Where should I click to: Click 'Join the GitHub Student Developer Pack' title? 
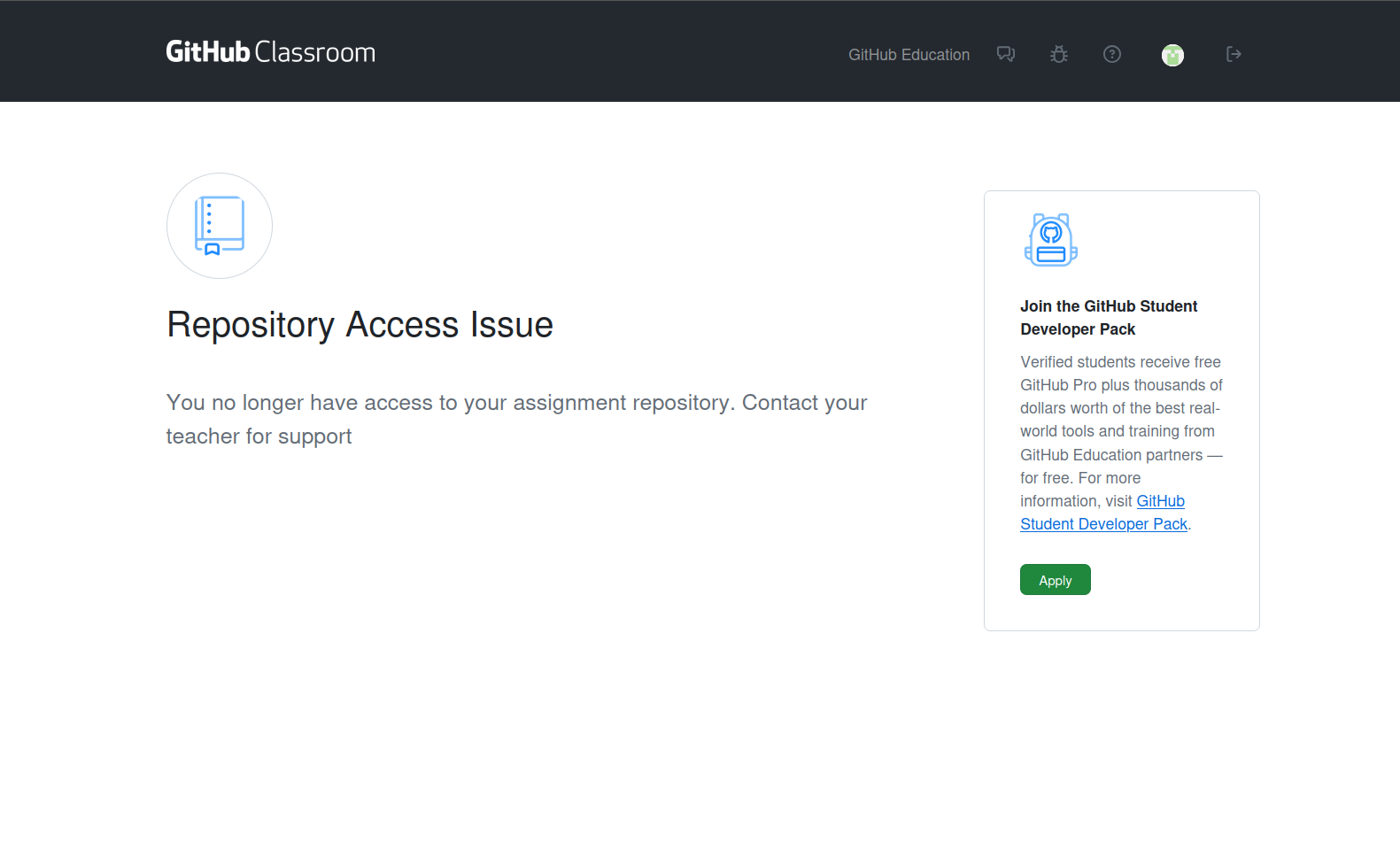(x=1109, y=318)
